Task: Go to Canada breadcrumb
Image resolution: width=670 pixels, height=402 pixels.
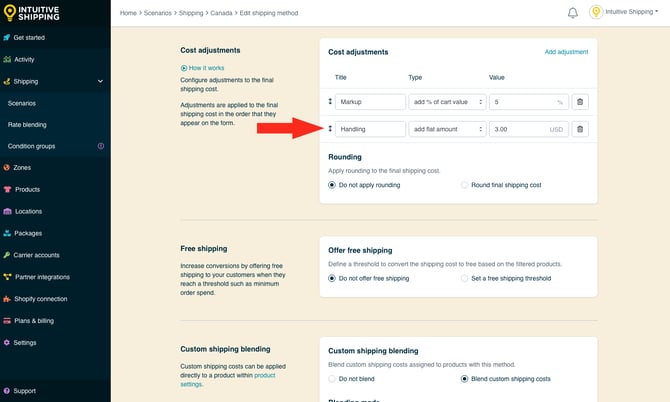Action: (x=221, y=13)
